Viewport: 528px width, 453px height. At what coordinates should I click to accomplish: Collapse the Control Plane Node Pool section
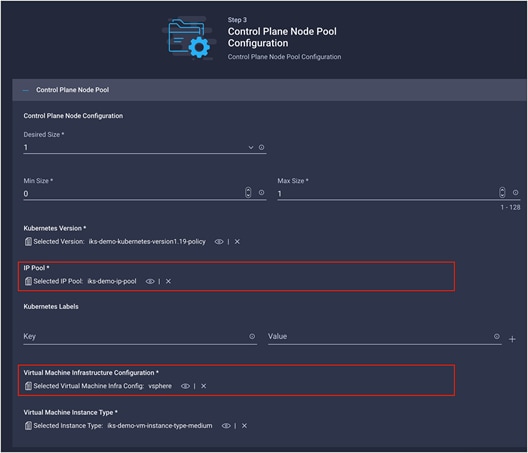[26, 90]
